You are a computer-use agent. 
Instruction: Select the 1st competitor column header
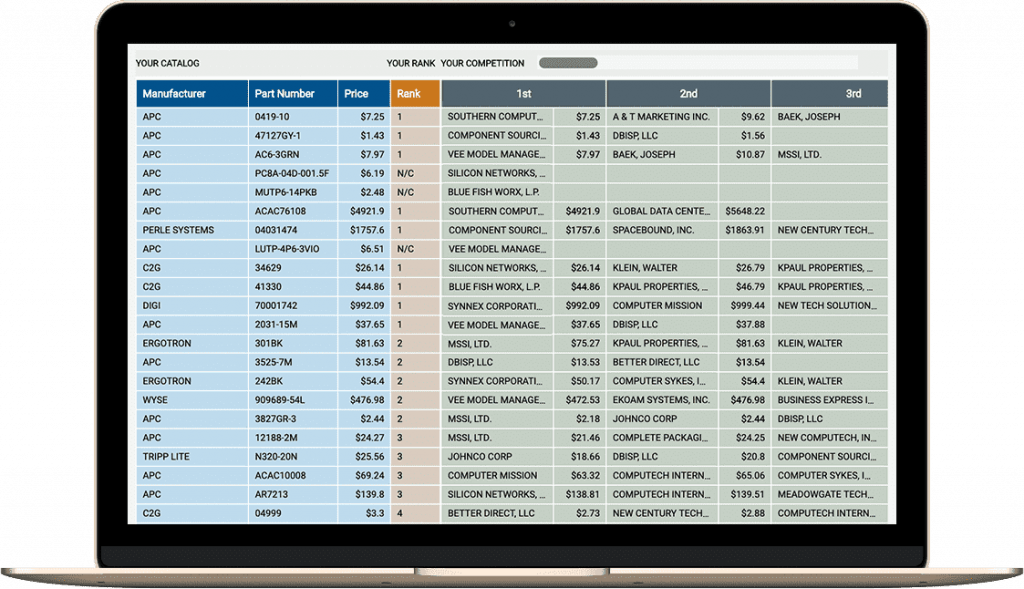(x=524, y=93)
